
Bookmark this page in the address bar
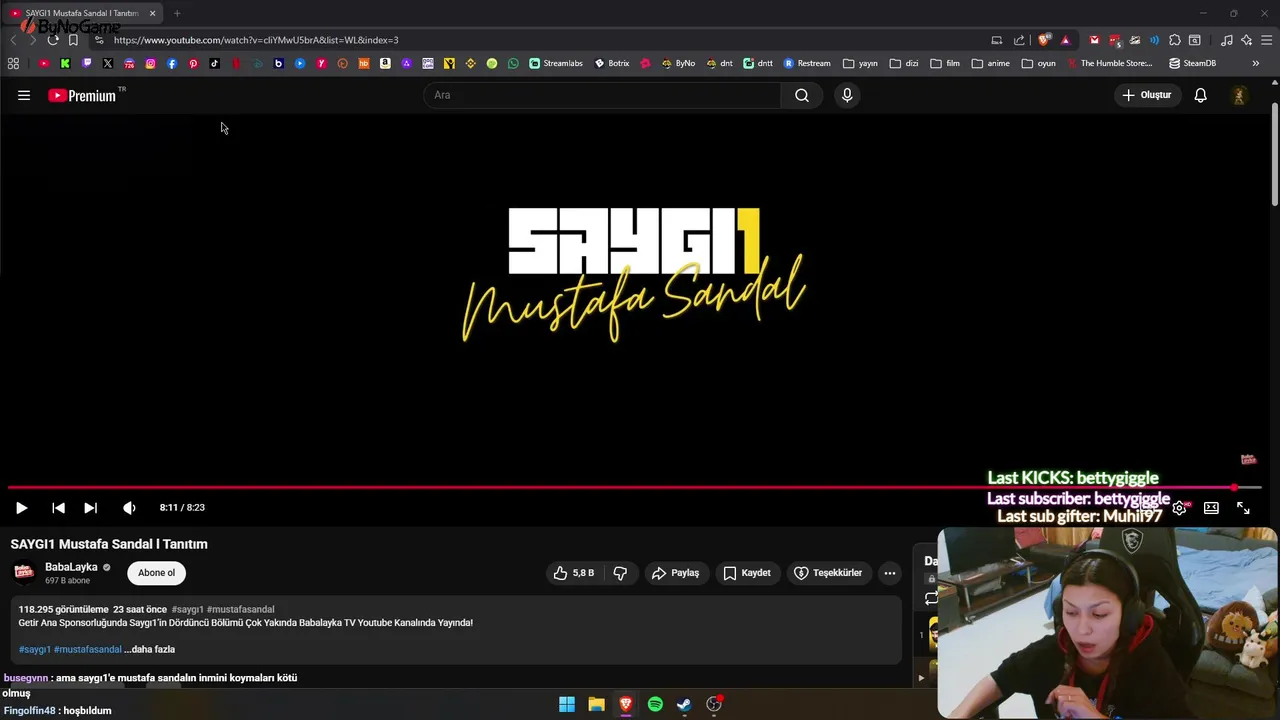pyautogui.click(x=73, y=40)
